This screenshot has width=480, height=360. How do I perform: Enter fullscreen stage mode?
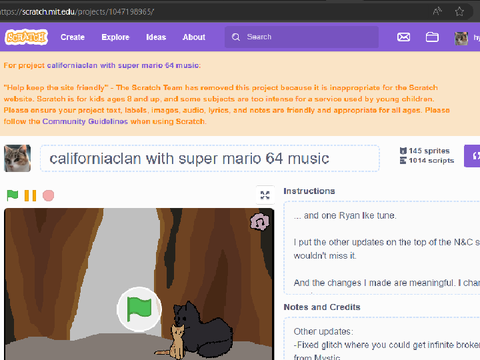click(265, 195)
